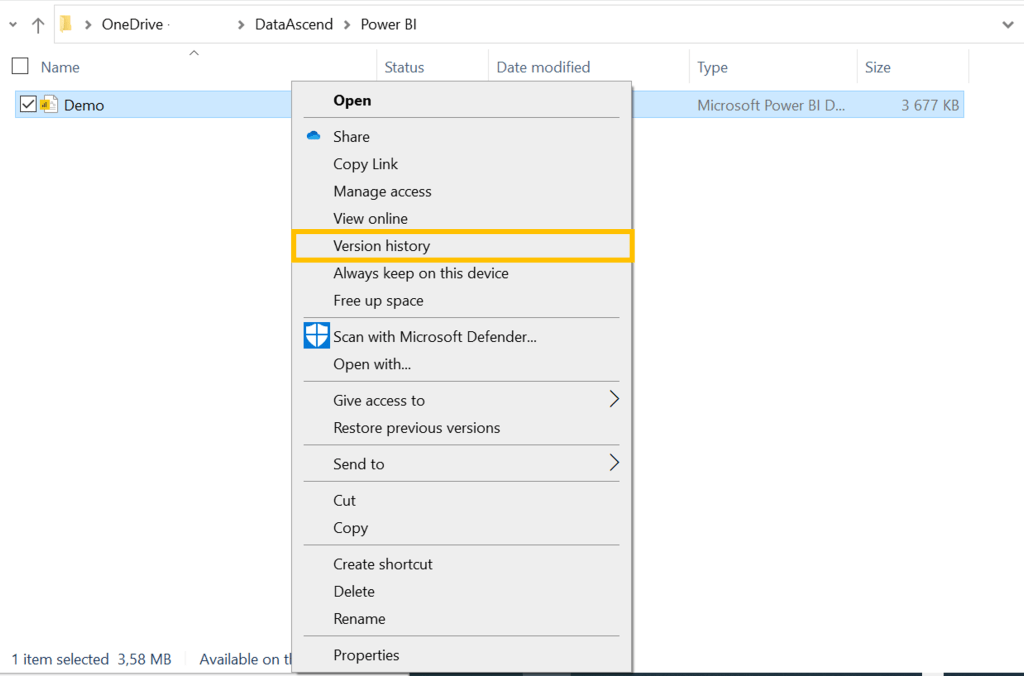Click the folder icon in address bar
The height and width of the screenshot is (676, 1024).
coord(66,24)
